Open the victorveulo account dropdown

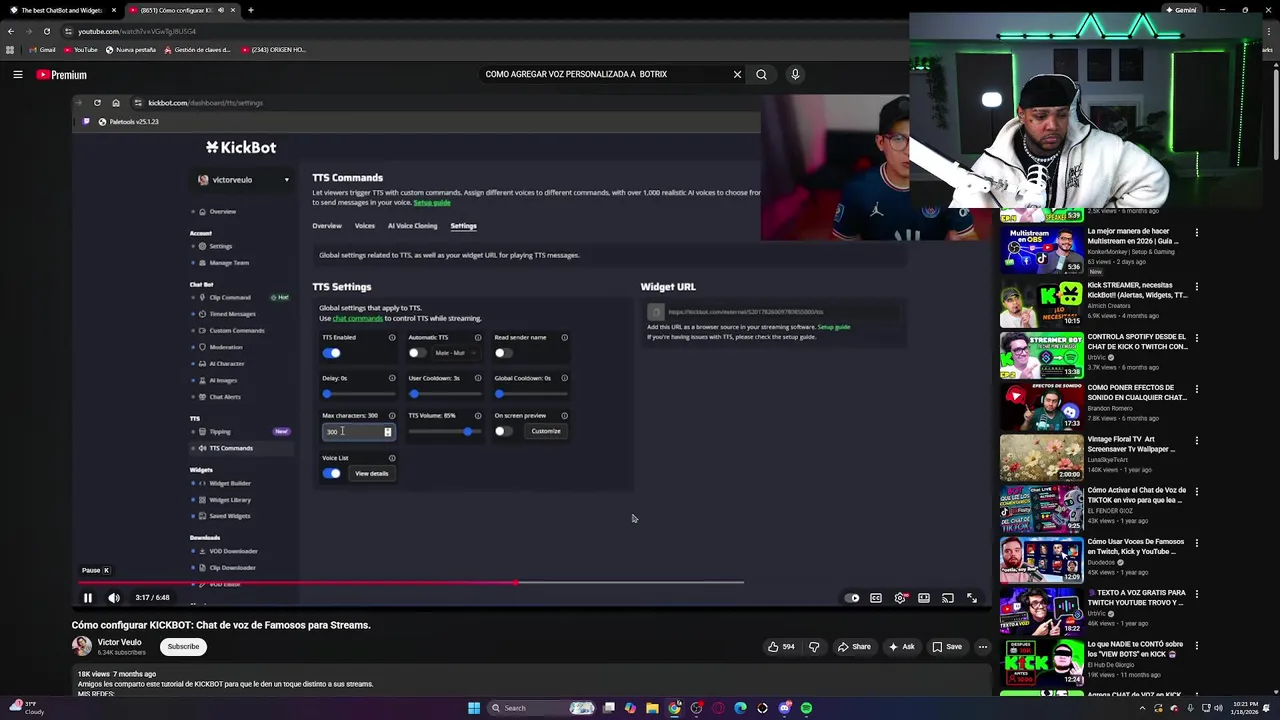tap(243, 180)
